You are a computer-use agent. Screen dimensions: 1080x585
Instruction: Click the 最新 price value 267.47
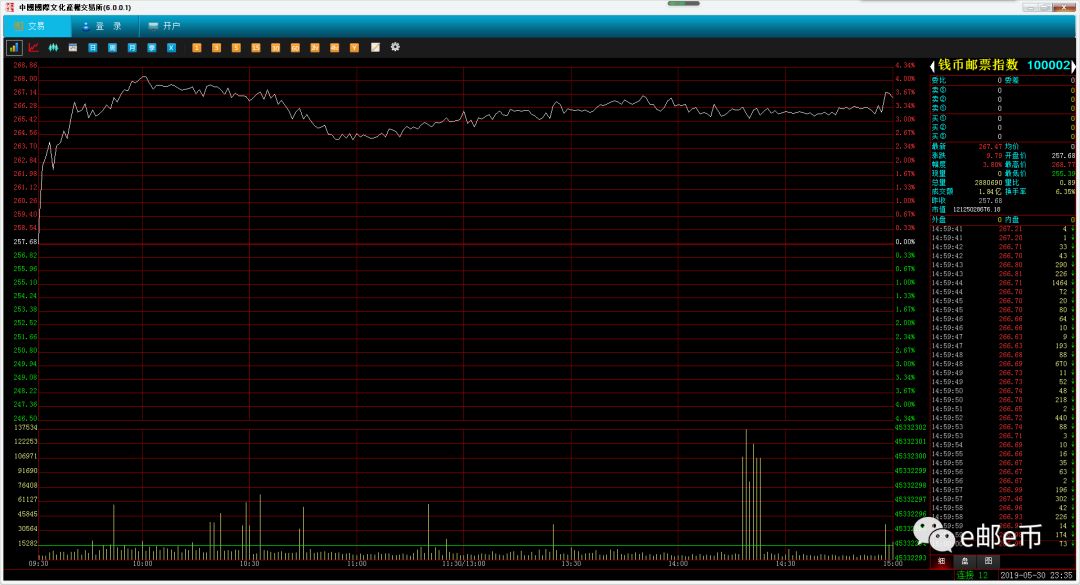click(x=990, y=147)
